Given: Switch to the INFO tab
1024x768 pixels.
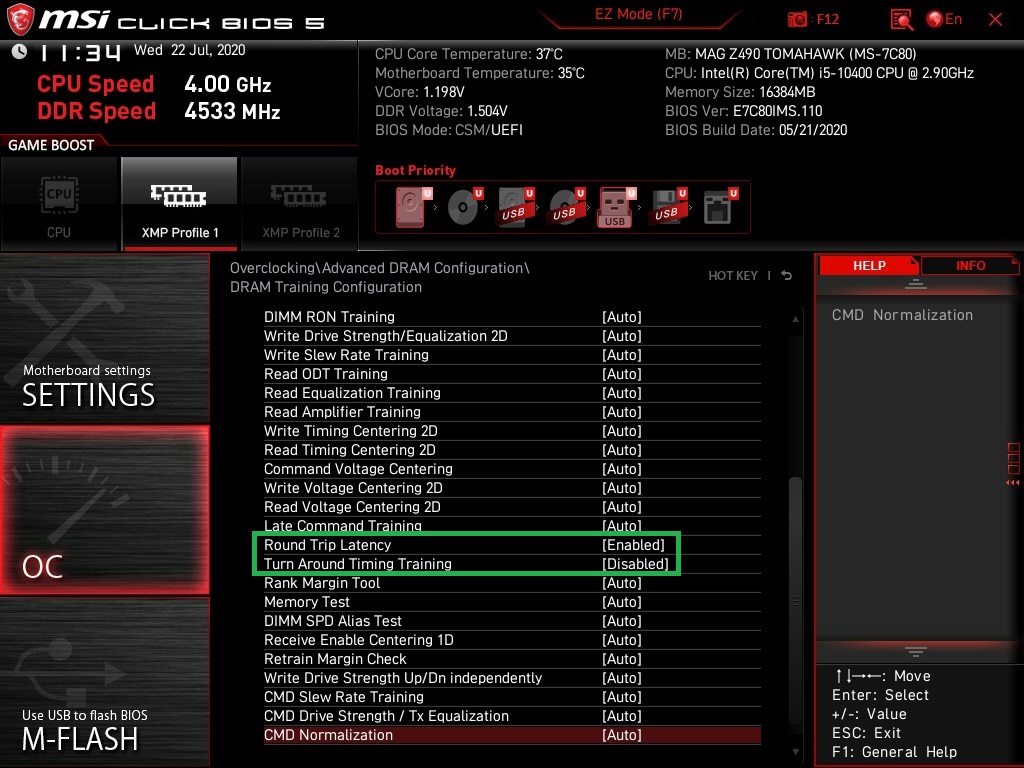Looking at the screenshot, I should (970, 266).
